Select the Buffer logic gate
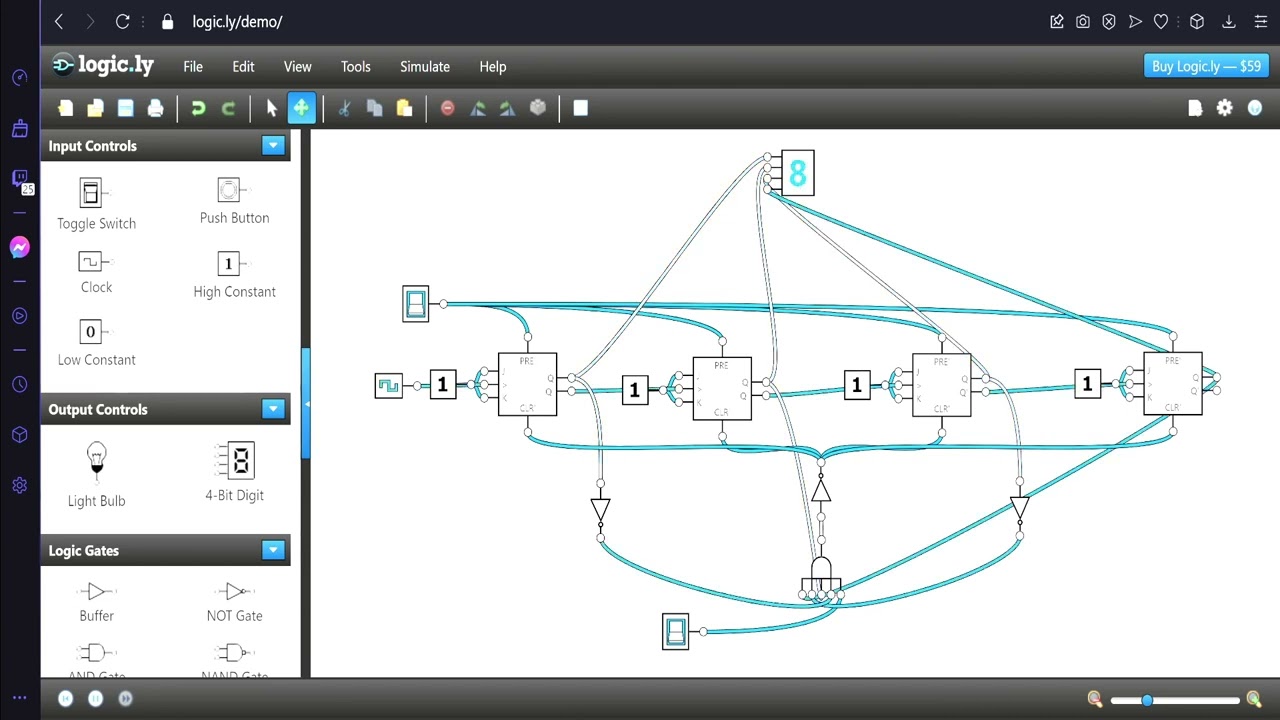The height and width of the screenshot is (720, 1280). point(96,601)
